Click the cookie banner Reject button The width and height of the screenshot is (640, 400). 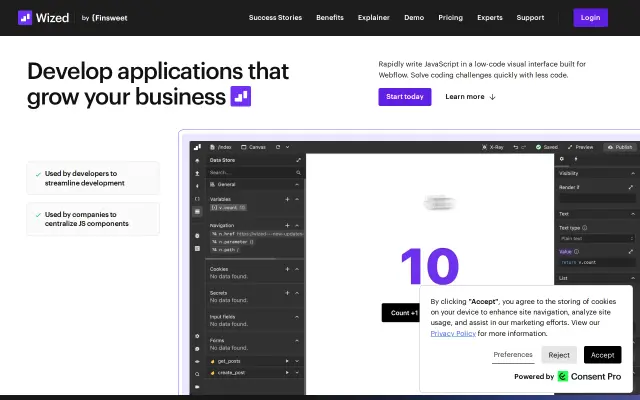(x=559, y=355)
